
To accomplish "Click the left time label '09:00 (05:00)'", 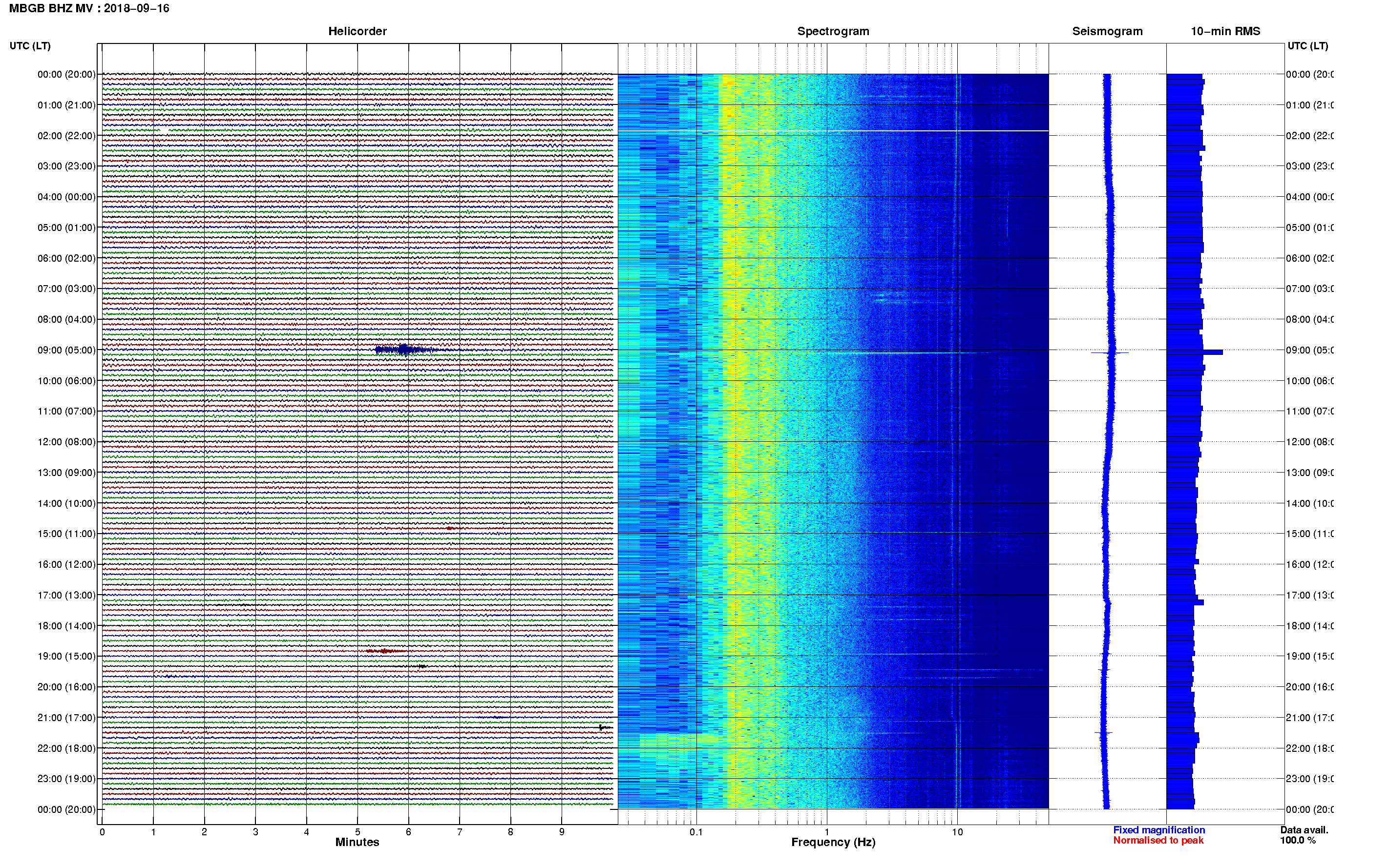I will tap(66, 350).
